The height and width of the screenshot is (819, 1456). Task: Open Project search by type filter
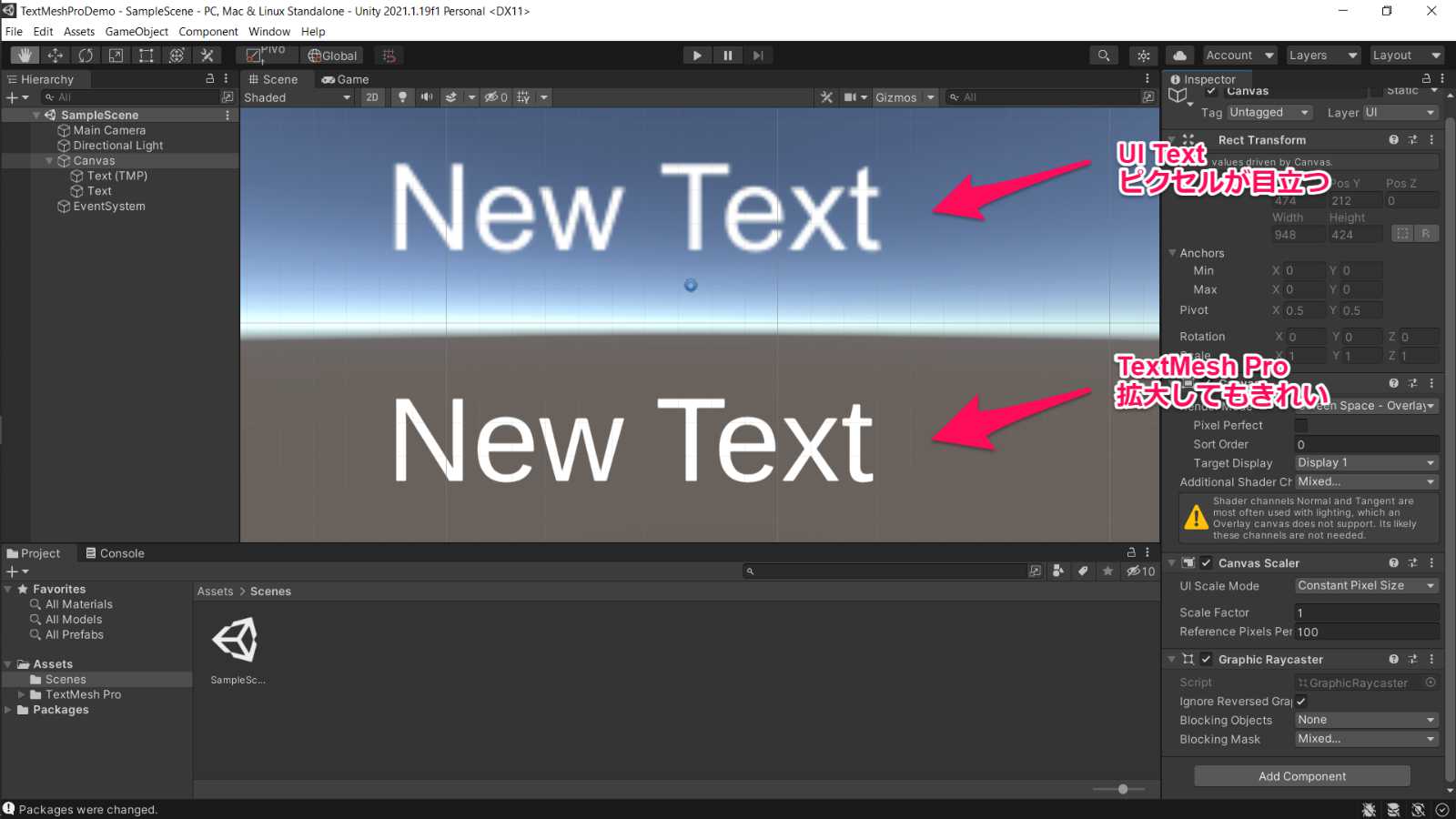[x=1058, y=571]
